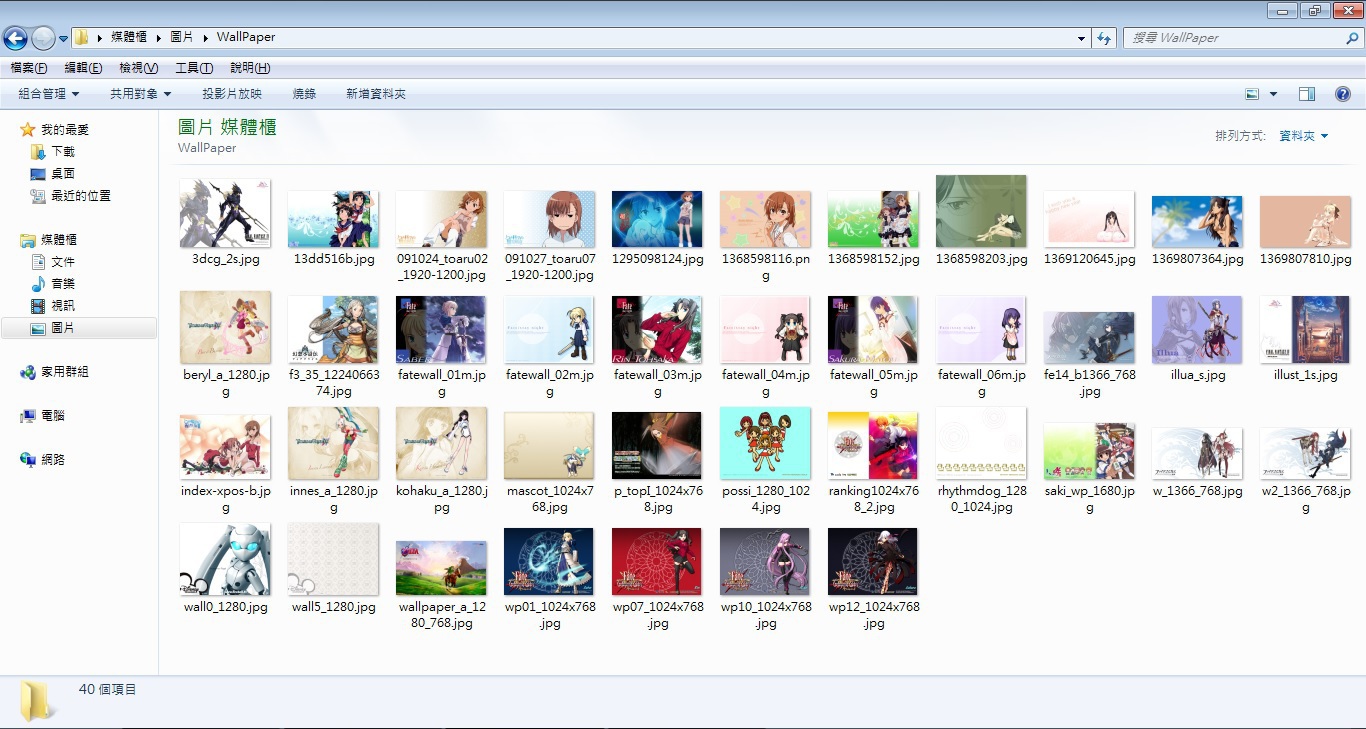1366x729 pixels.
Task: Click the refresh button beside address bar
Action: [x=1104, y=38]
